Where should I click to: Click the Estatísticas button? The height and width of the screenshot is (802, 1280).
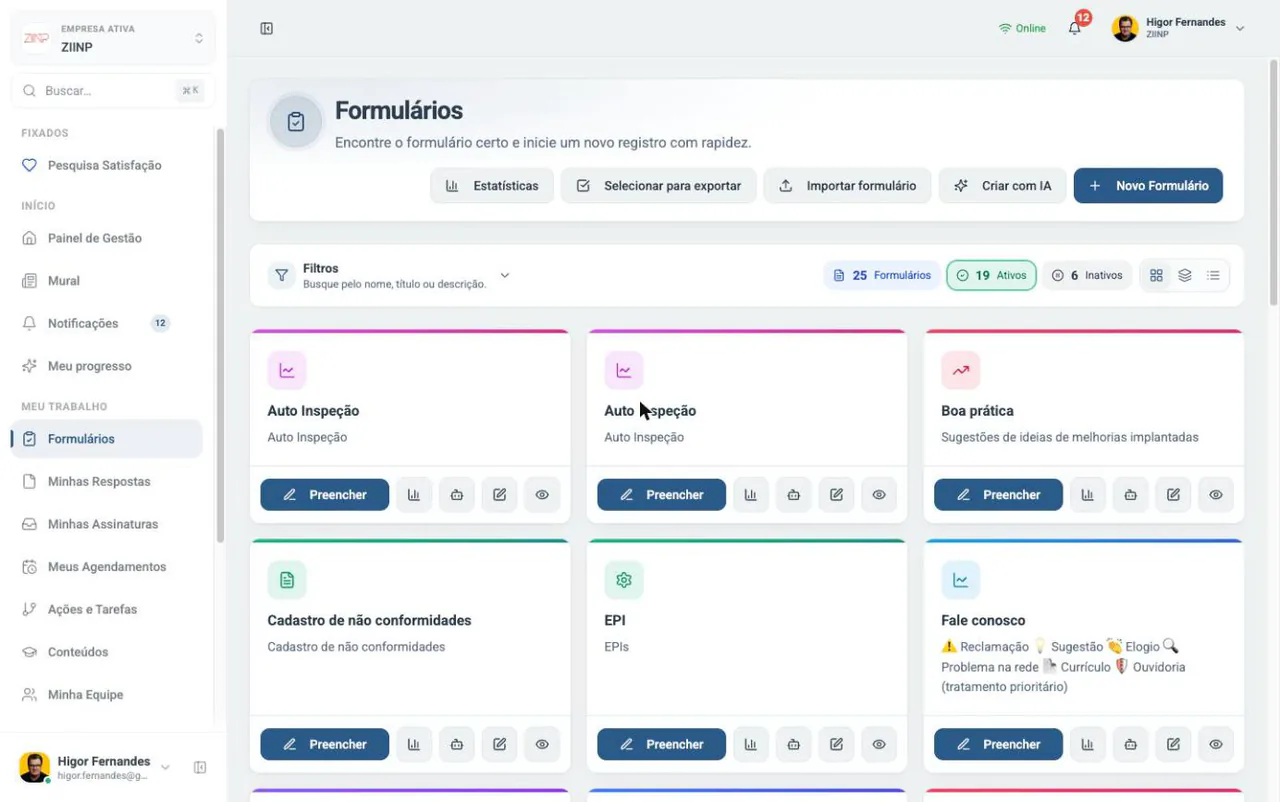point(492,185)
